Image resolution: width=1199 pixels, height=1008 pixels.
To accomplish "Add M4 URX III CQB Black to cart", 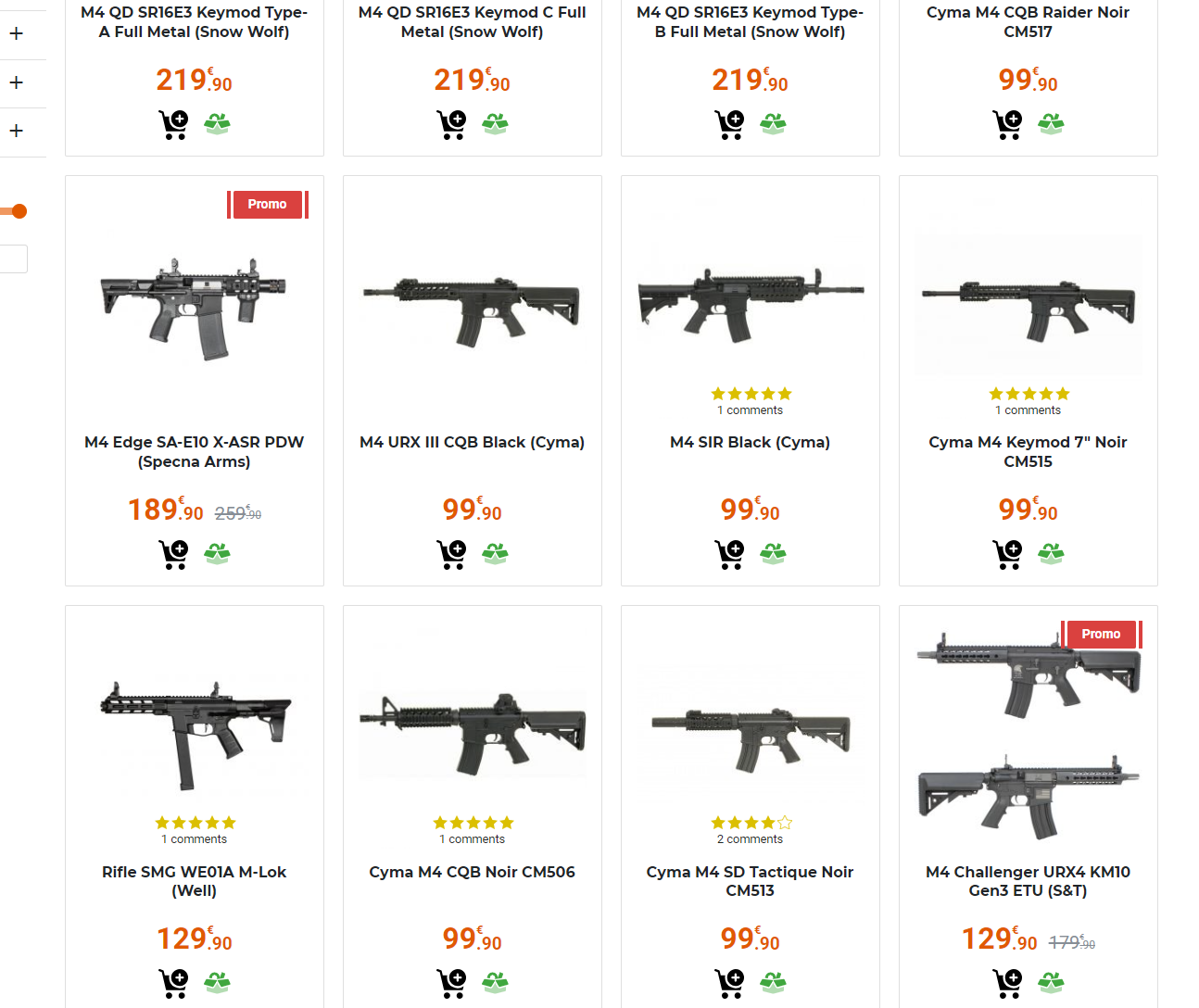I will pos(451,554).
